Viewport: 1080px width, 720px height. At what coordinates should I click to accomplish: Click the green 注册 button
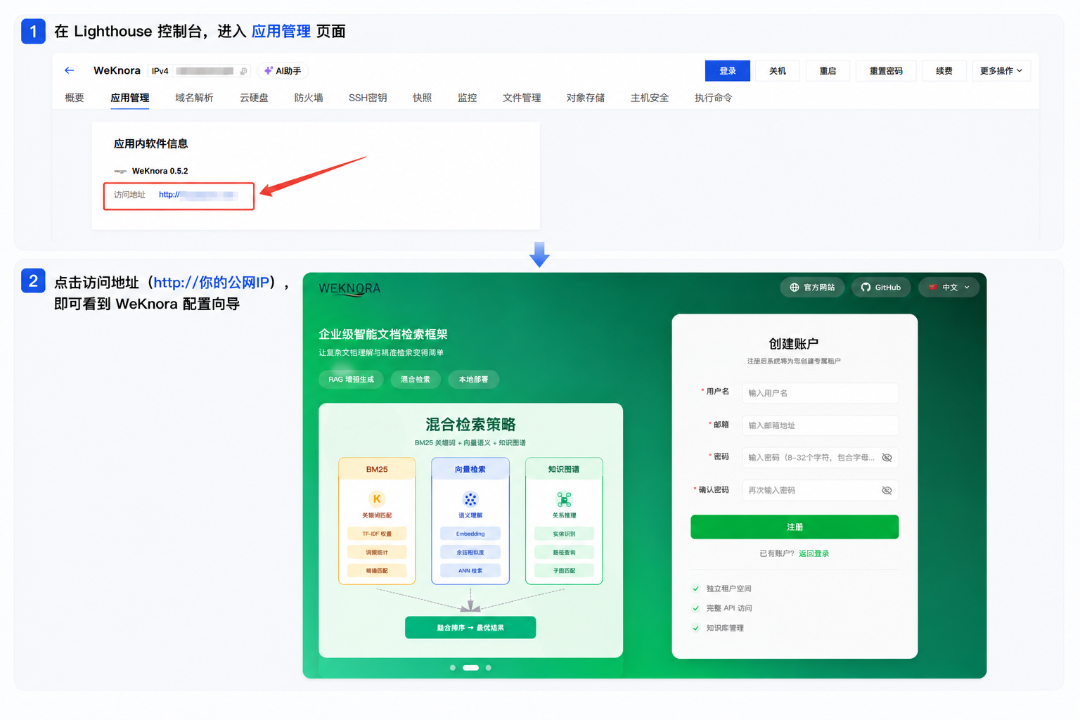[794, 527]
